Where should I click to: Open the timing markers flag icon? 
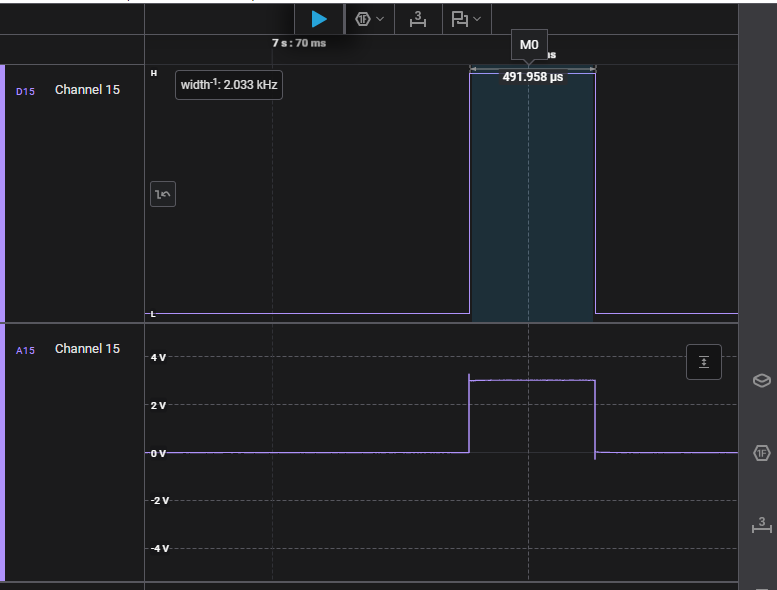(x=459, y=19)
